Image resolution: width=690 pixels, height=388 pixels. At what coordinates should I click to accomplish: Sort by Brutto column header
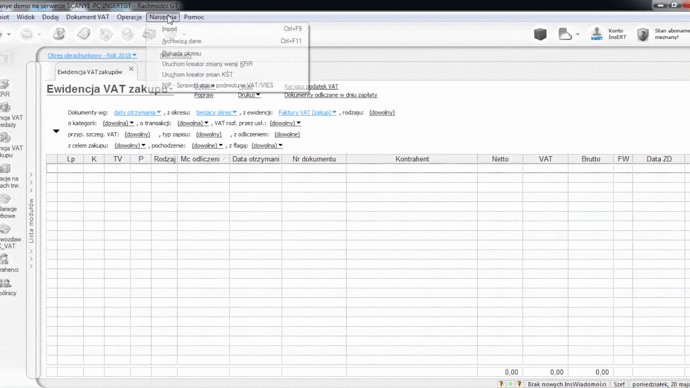click(x=591, y=159)
